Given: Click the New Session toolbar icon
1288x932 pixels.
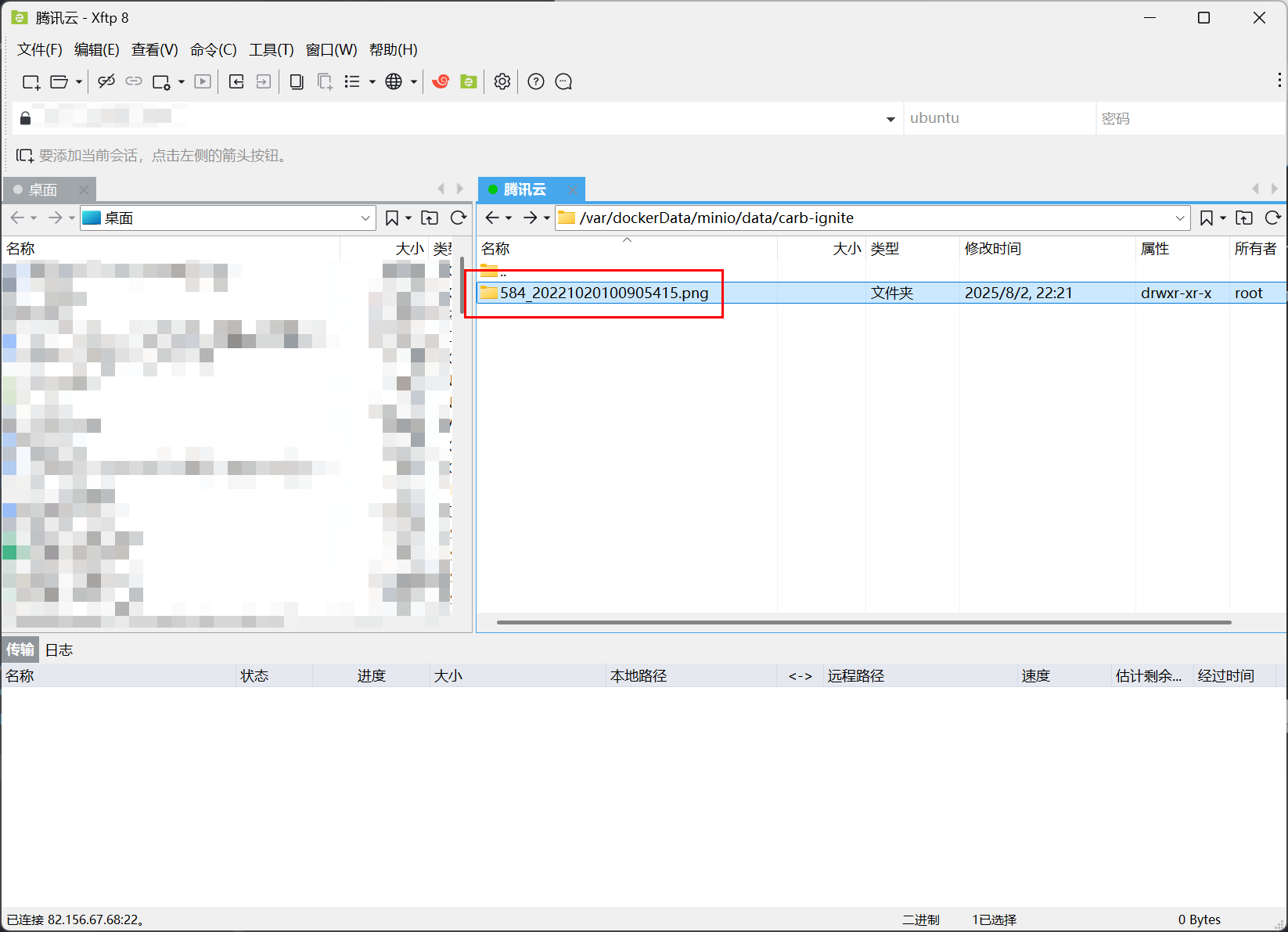Looking at the screenshot, I should tap(31, 82).
